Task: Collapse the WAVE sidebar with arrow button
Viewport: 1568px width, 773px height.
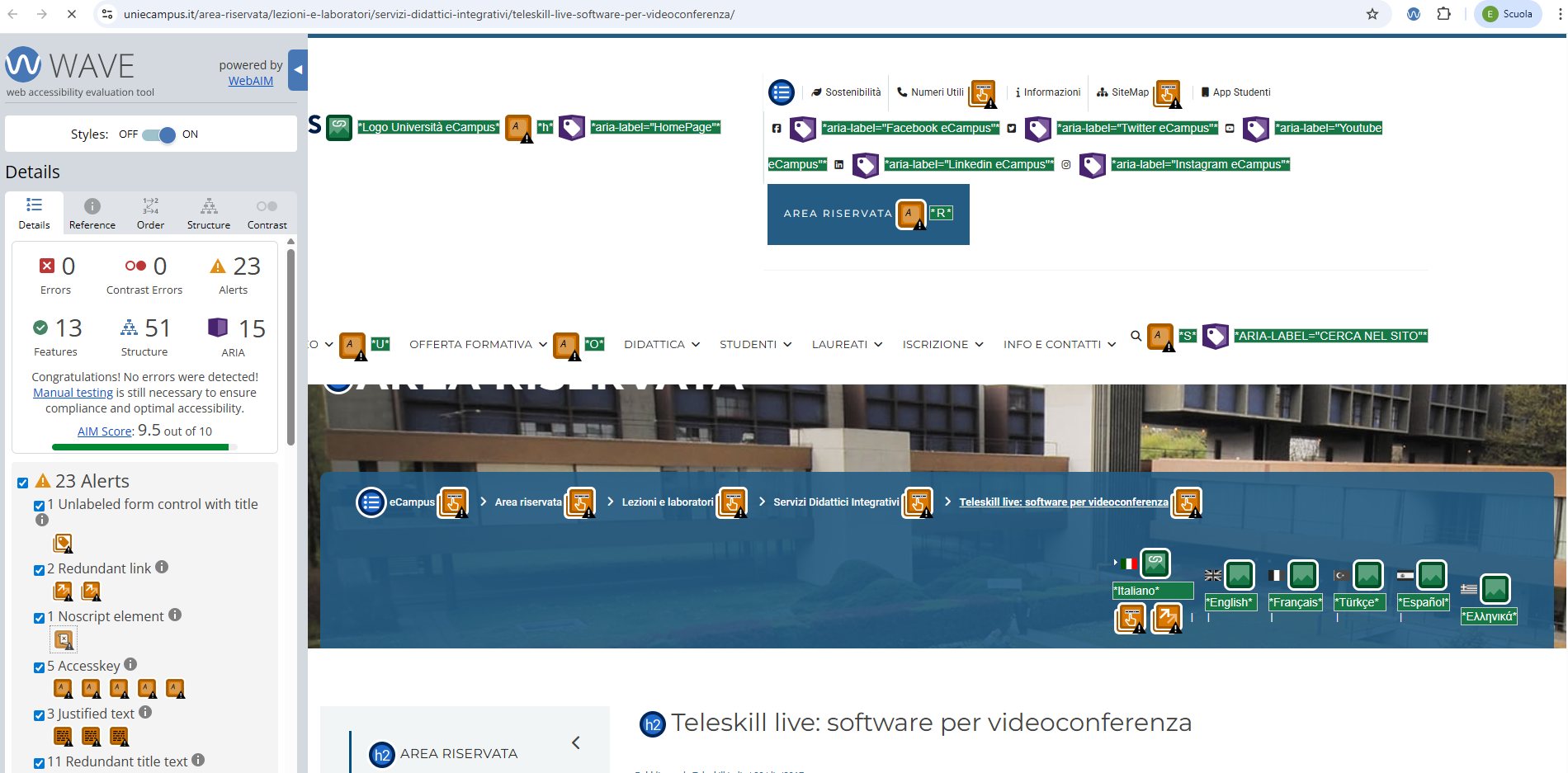Action: click(x=298, y=70)
